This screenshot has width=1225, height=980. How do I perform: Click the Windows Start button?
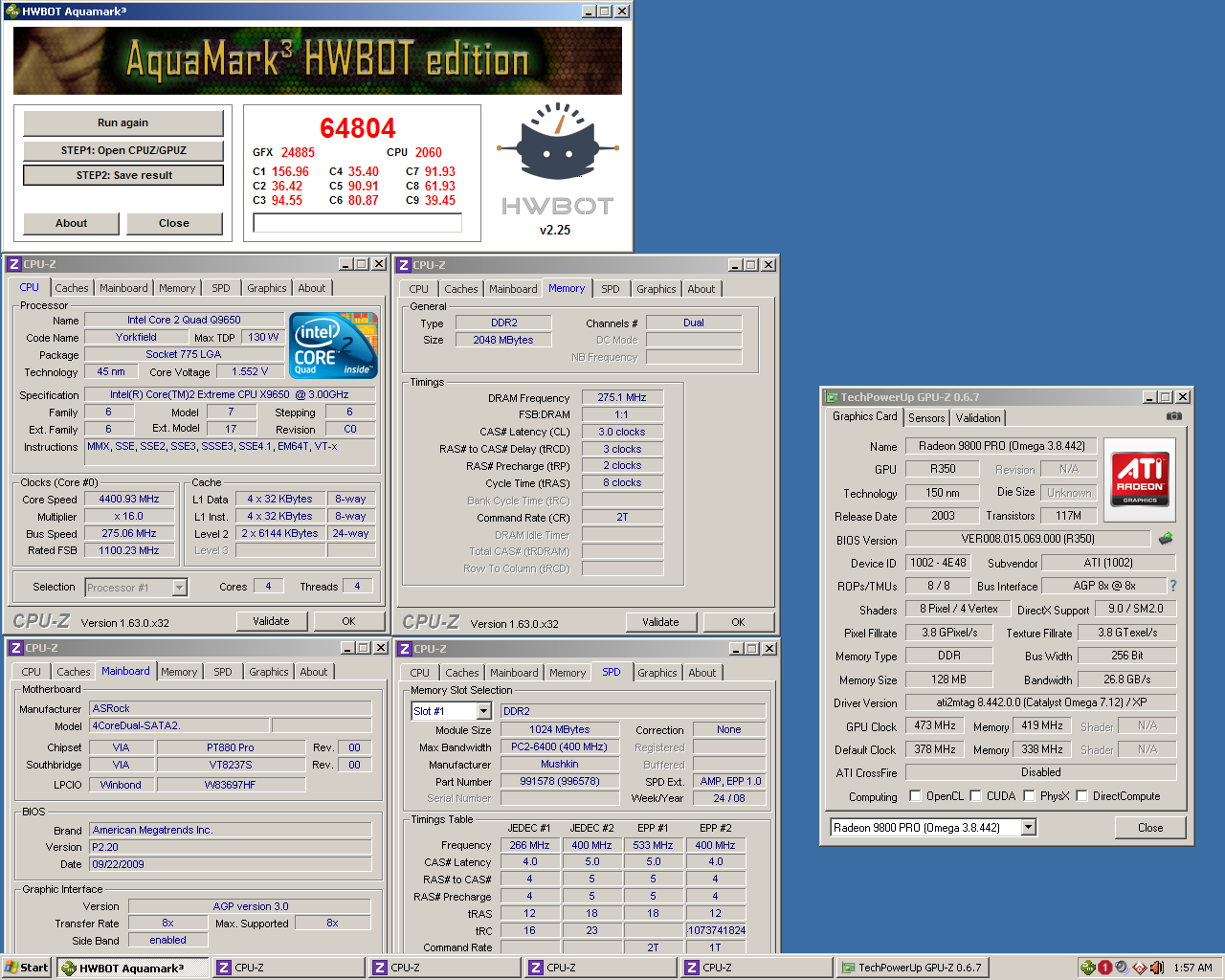point(27,968)
